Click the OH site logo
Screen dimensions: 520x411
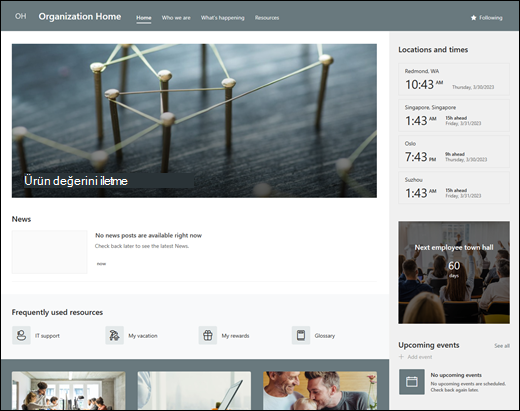pos(20,16)
